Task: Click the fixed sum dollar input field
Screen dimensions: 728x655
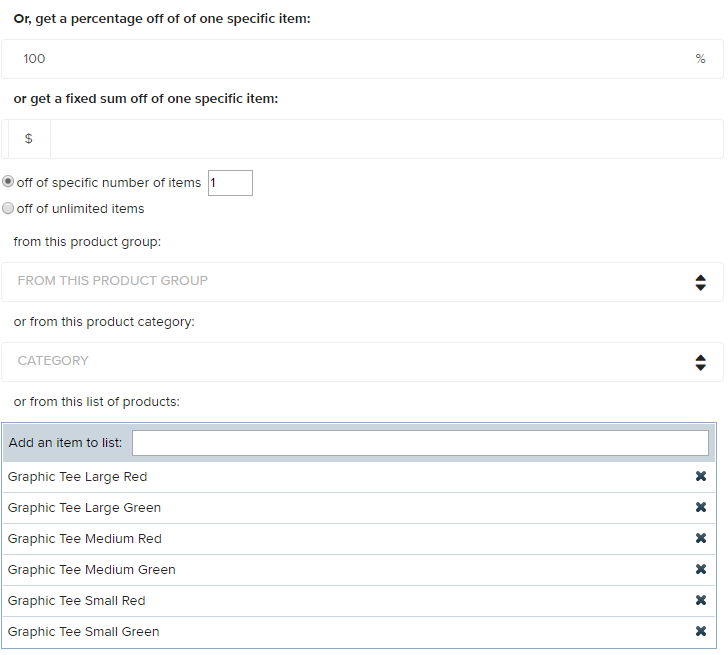Action: tap(386, 139)
